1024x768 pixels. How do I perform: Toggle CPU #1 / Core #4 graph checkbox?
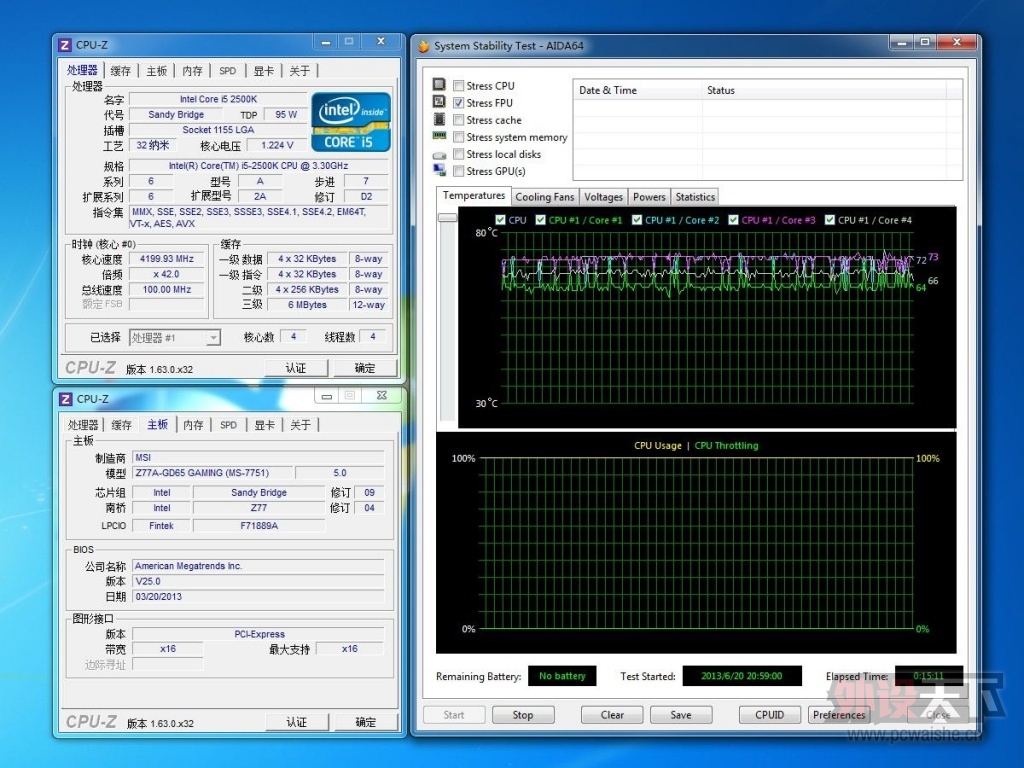[x=829, y=220]
